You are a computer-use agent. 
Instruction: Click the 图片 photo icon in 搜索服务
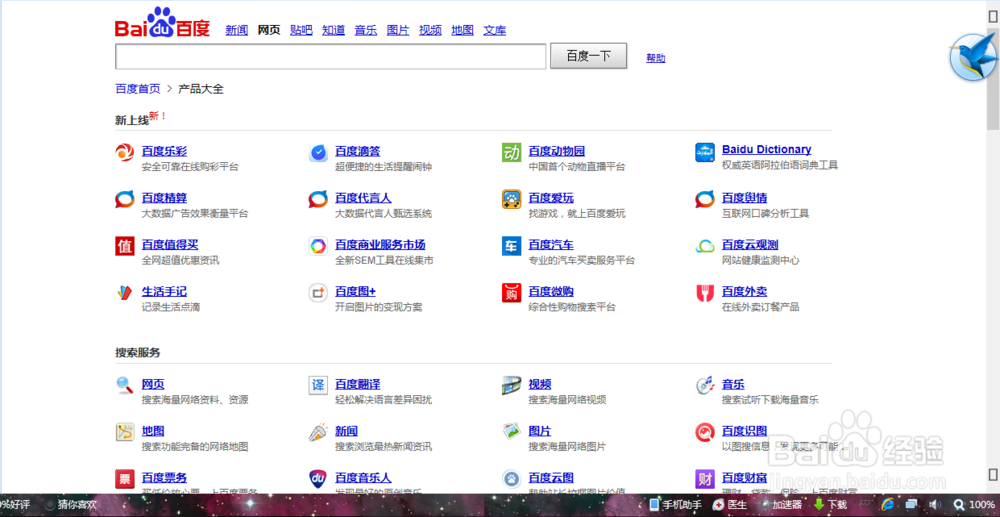[511, 432]
